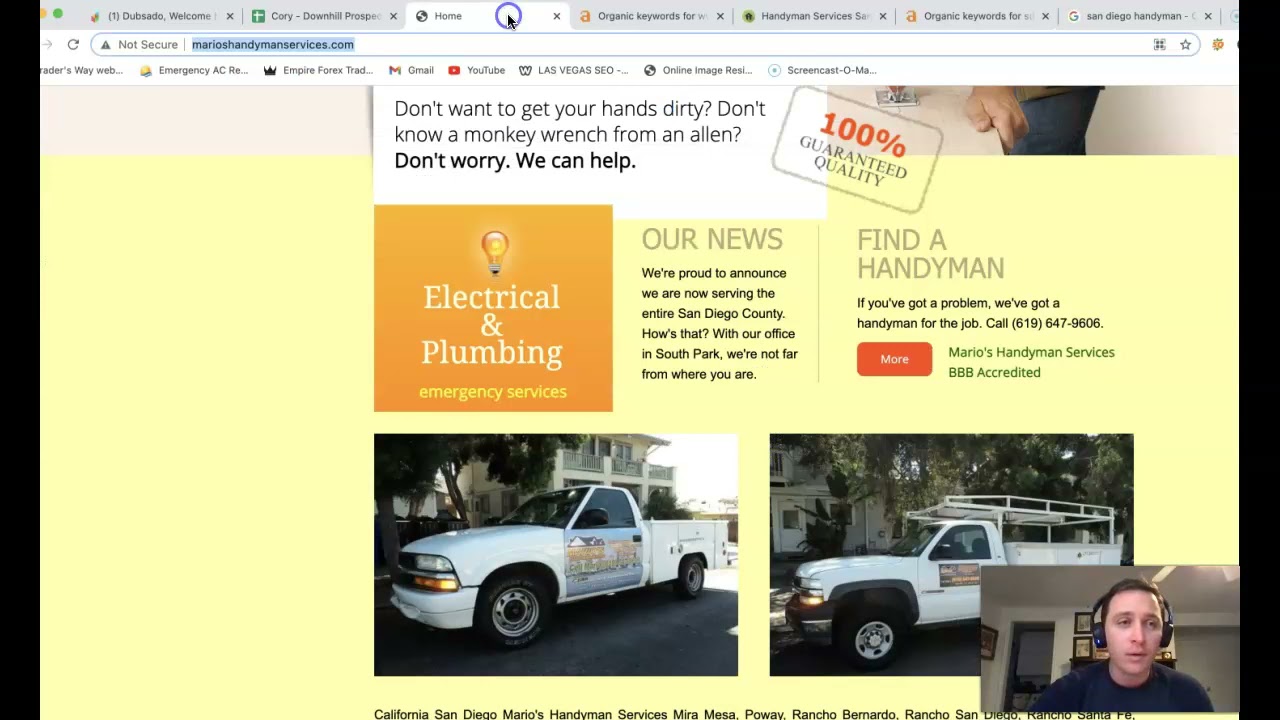Switch to the Dubsado Welcome tab
Image resolution: width=1280 pixels, height=720 pixels.
(x=162, y=16)
